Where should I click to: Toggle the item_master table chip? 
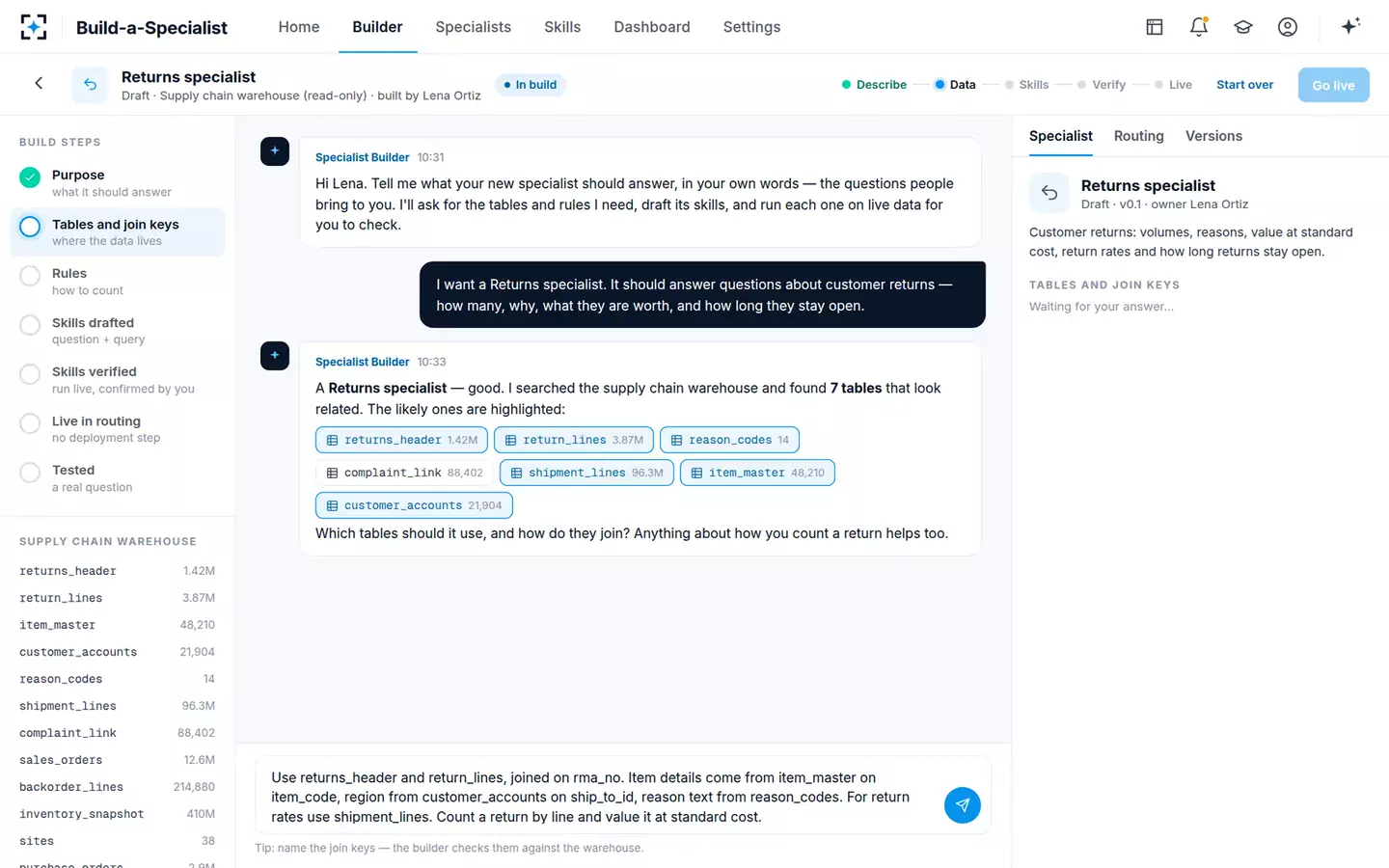757,473
